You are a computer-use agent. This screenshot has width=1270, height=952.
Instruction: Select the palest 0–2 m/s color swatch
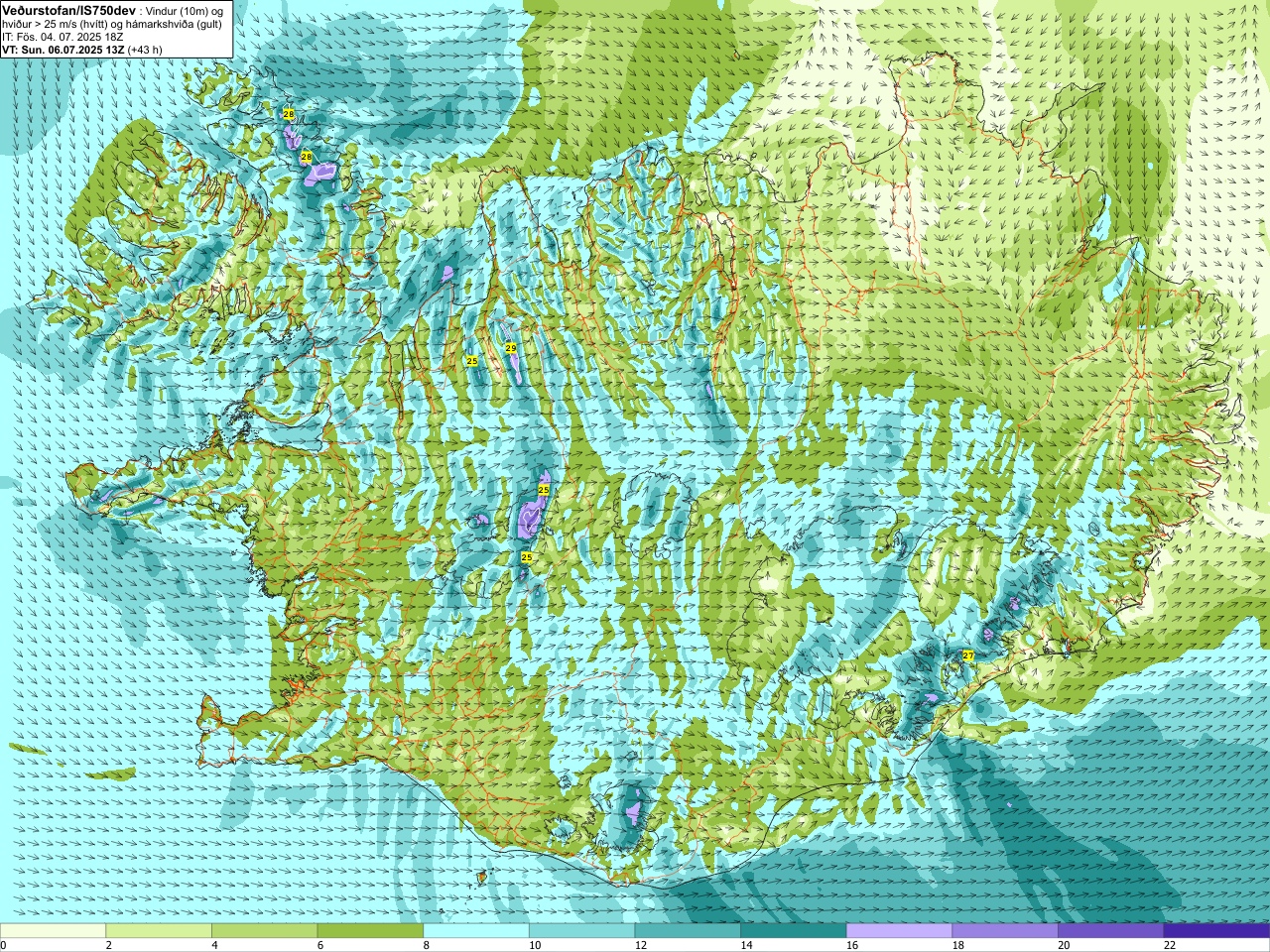(53, 931)
